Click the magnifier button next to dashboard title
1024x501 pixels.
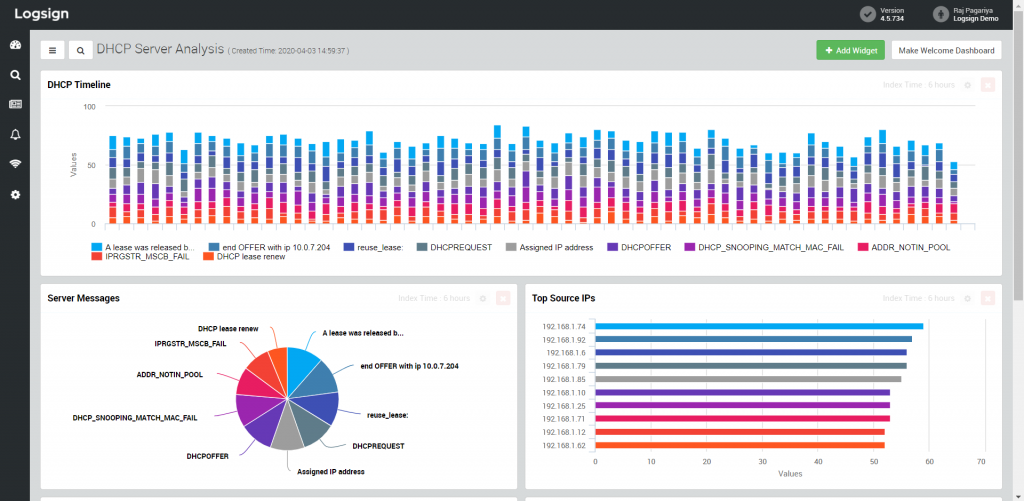pyautogui.click(x=80, y=50)
